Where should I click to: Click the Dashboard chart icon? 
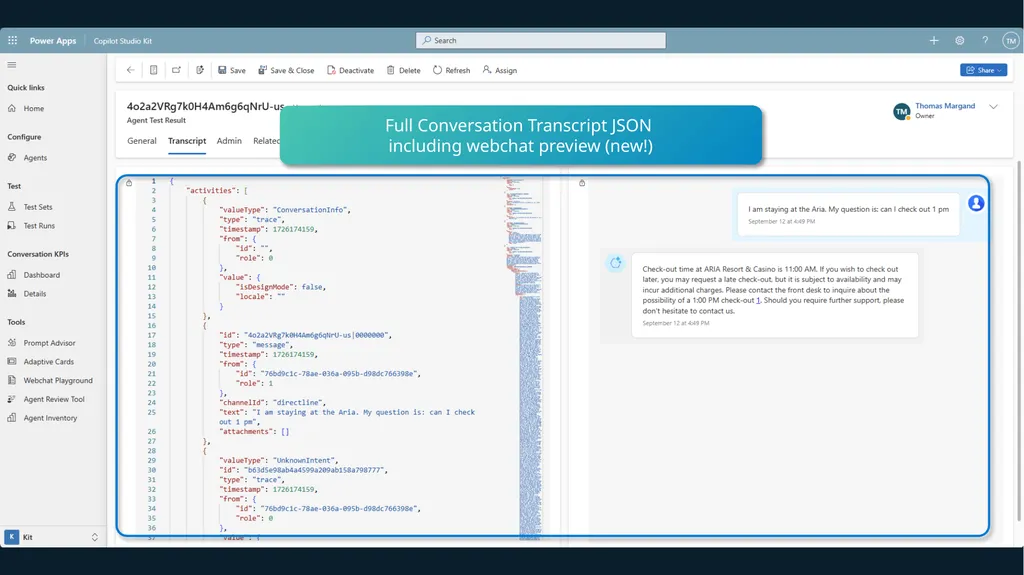[x=12, y=275]
